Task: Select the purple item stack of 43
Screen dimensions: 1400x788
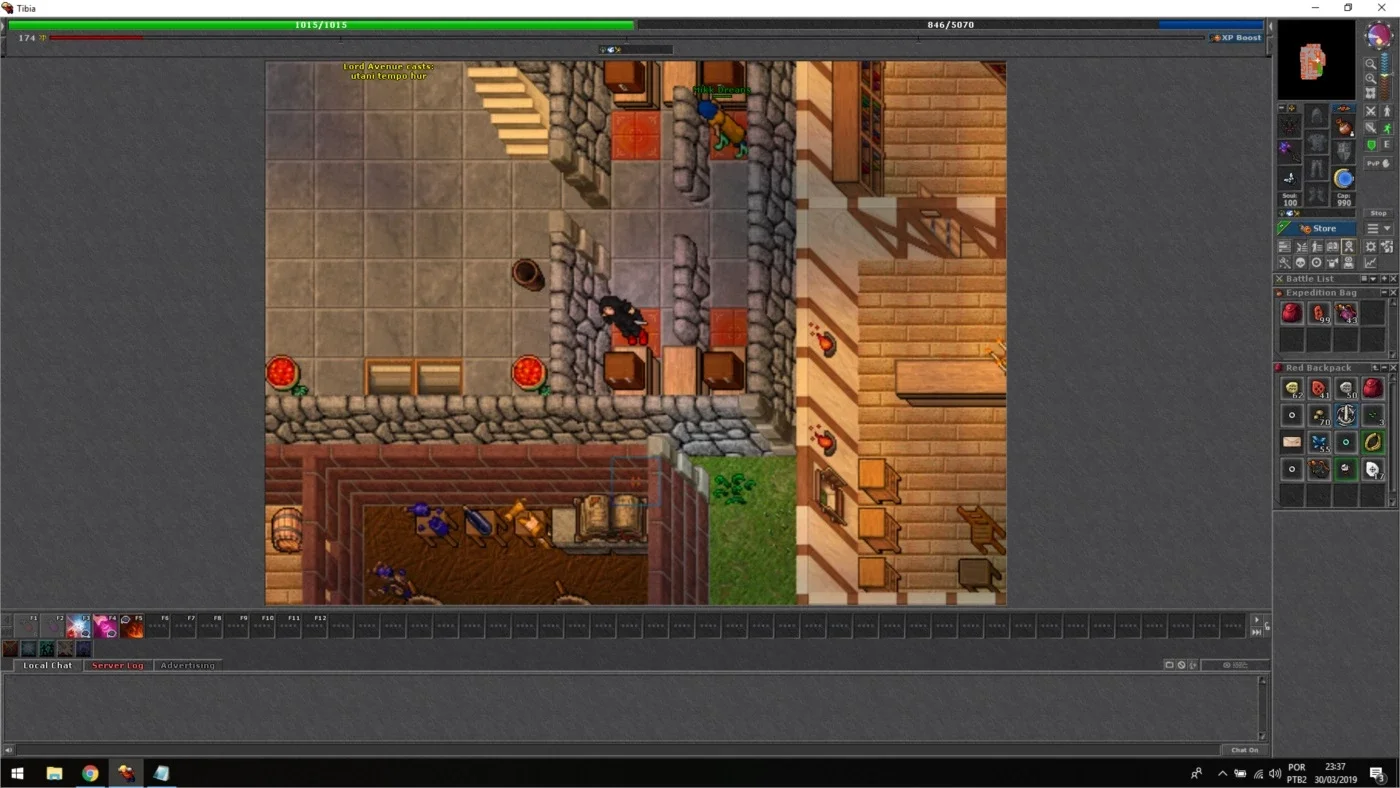Action: (1346, 313)
